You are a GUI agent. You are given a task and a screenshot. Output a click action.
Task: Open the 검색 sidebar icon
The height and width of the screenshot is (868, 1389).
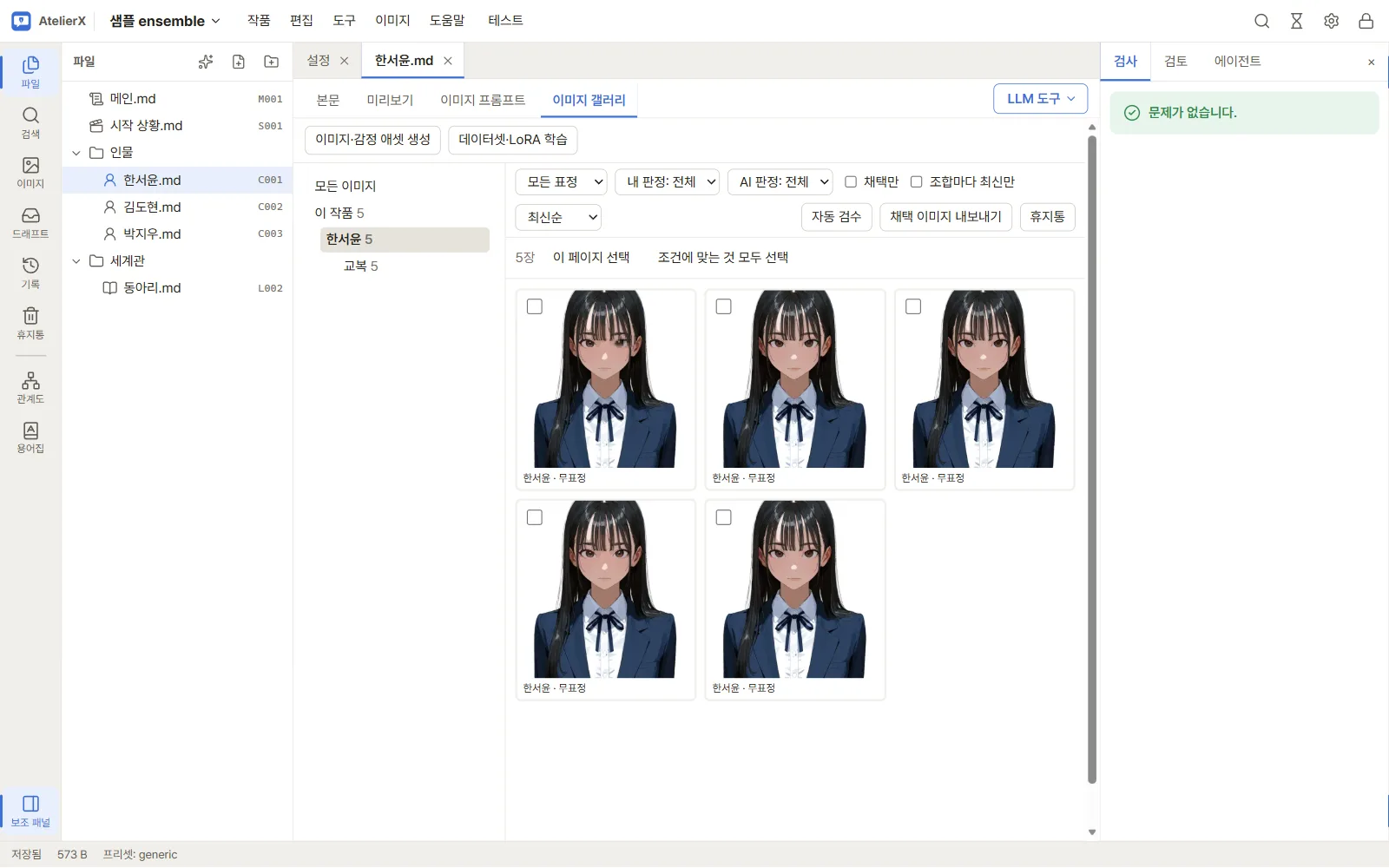[x=30, y=122]
